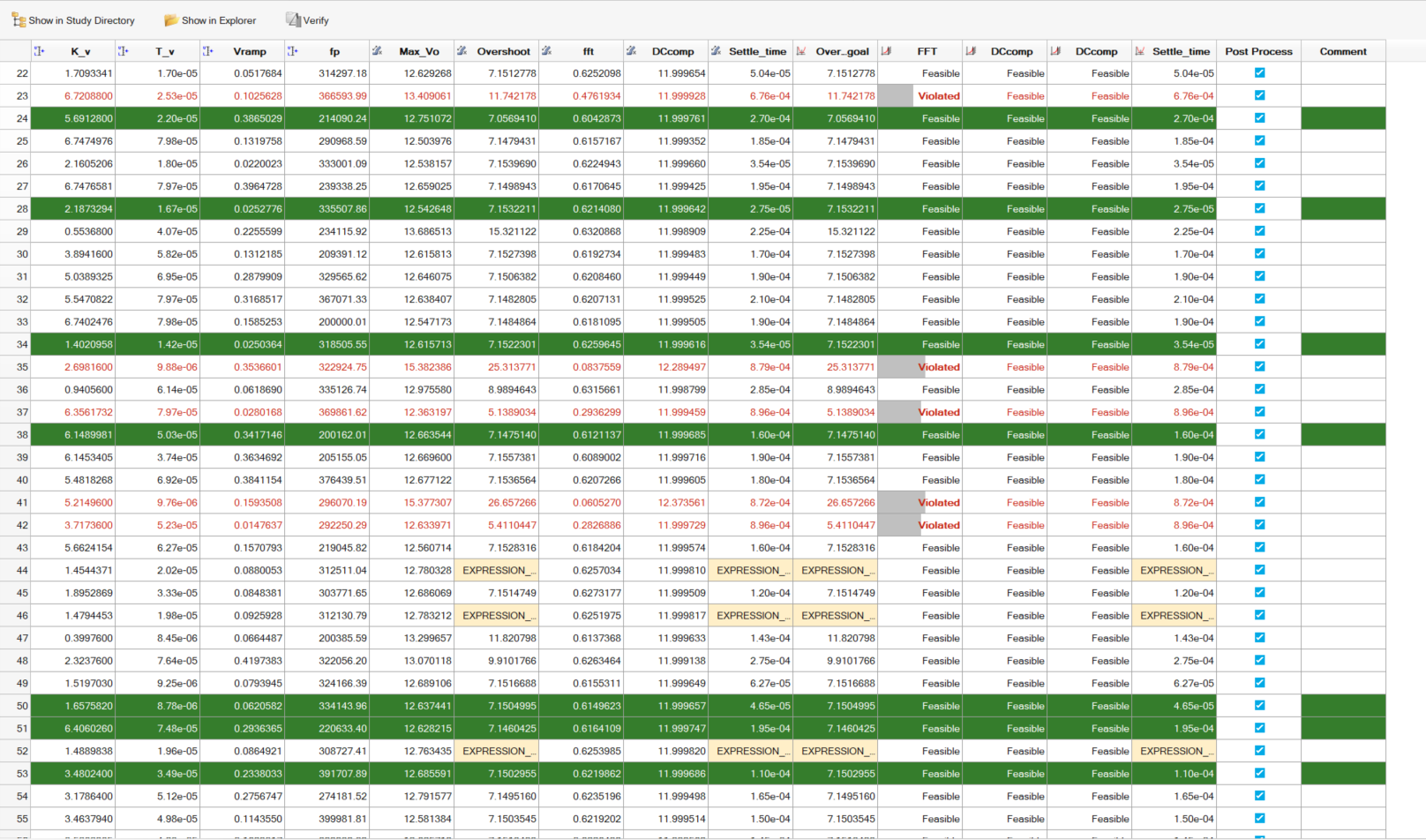This screenshot has height=840, width=1426.
Task: Toggle Post Process checkbox in row 22
Action: (1259, 73)
